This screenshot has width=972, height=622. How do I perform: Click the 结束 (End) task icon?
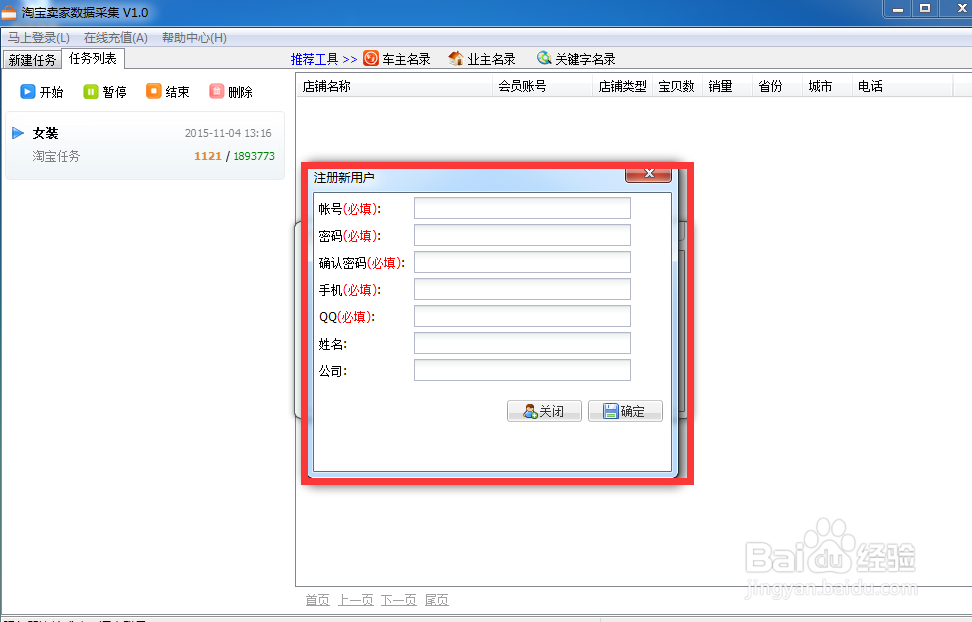[168, 91]
